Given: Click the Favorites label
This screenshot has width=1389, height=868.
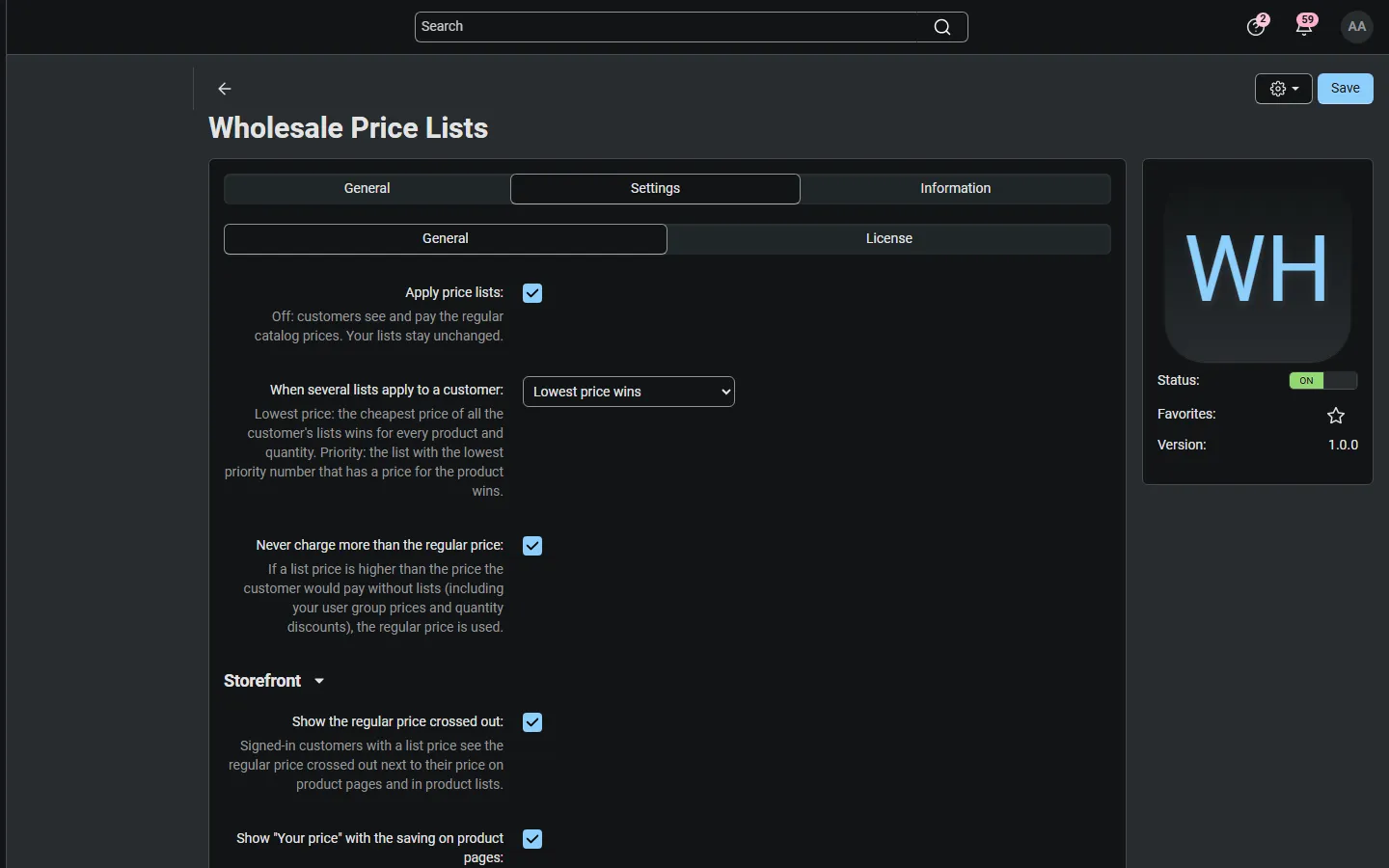Looking at the screenshot, I should click(1186, 414).
